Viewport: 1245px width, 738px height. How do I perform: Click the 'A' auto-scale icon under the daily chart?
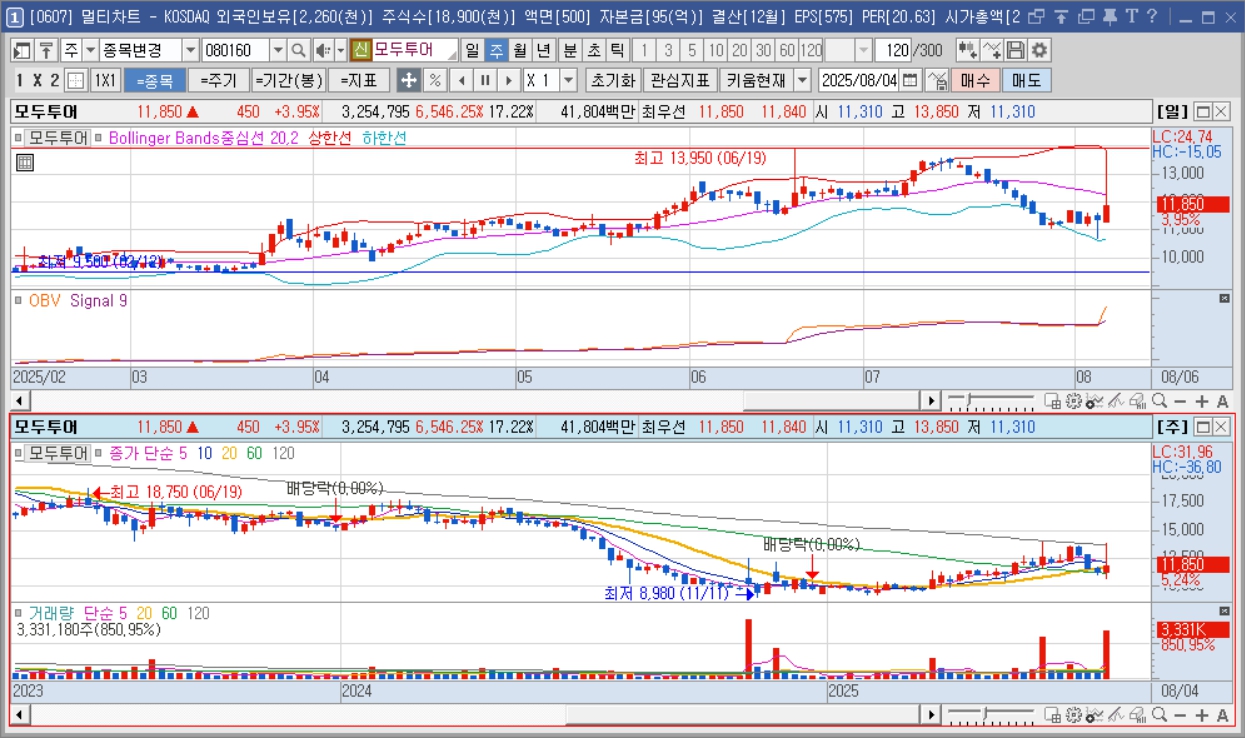click(1222, 401)
